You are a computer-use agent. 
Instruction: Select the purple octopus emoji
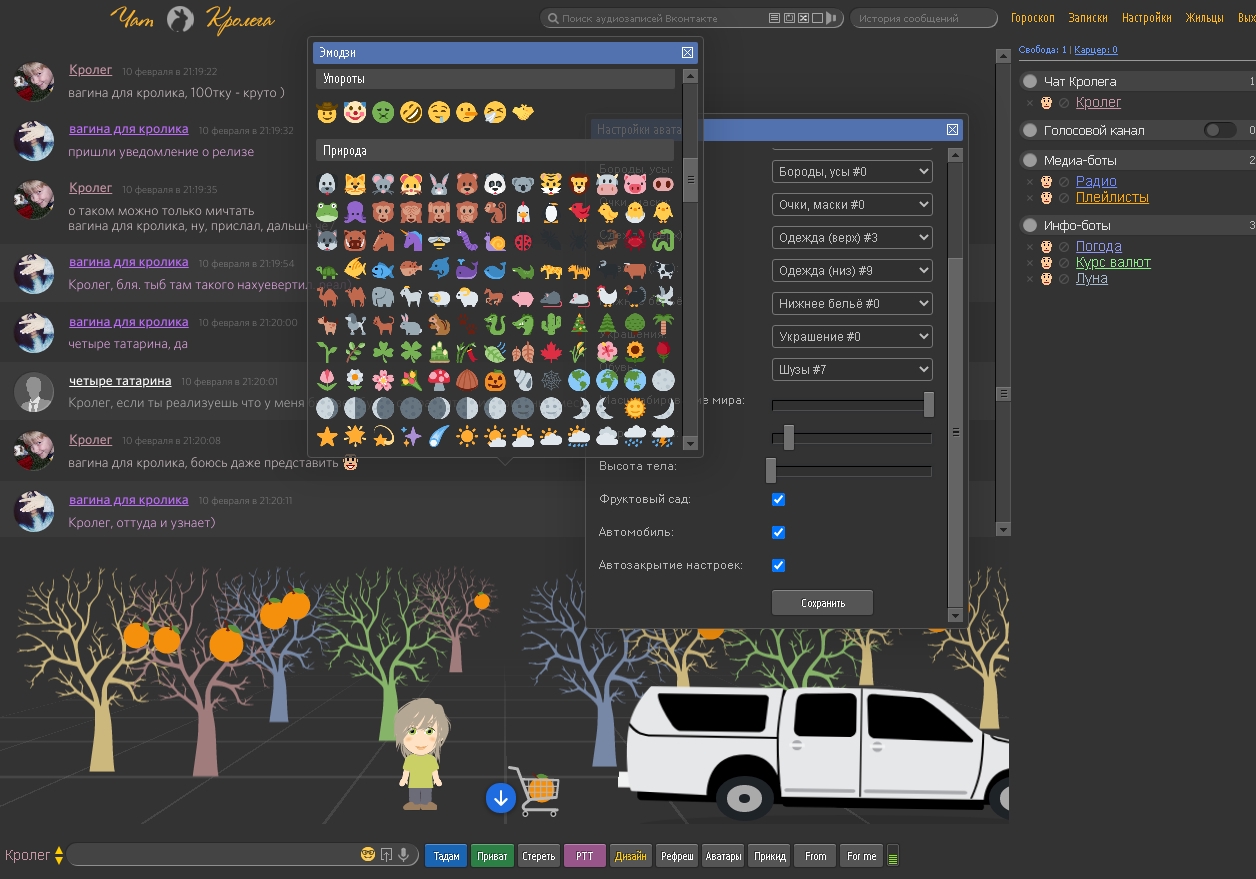click(x=354, y=212)
